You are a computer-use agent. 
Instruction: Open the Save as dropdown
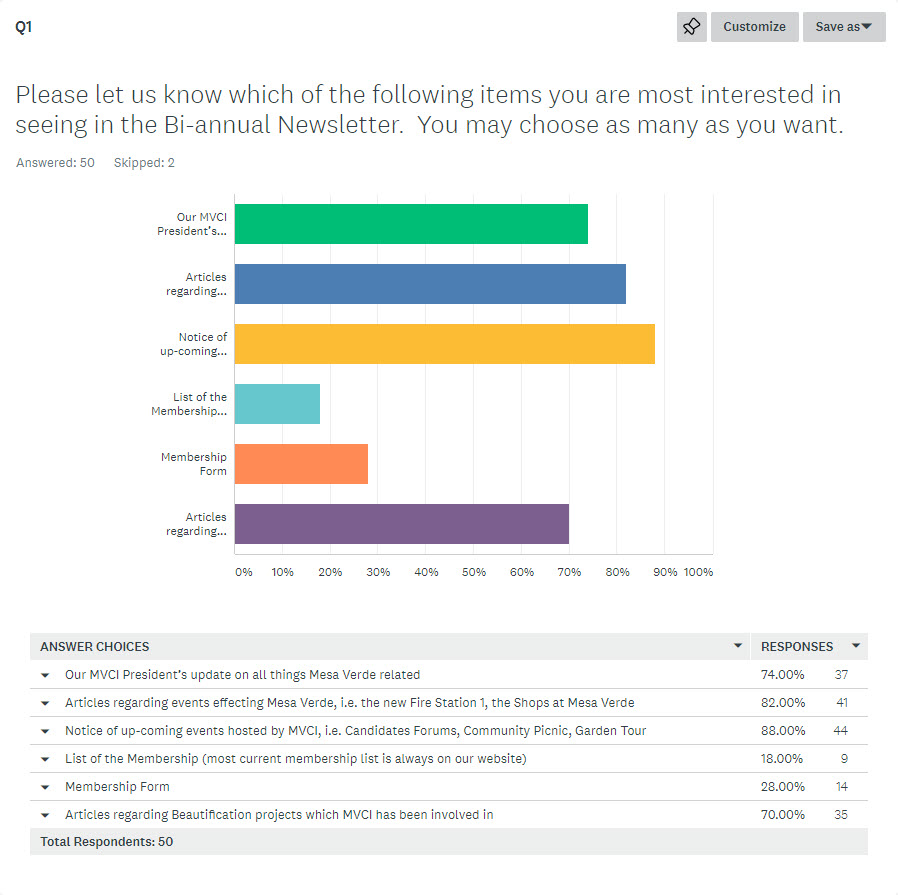coord(843,27)
